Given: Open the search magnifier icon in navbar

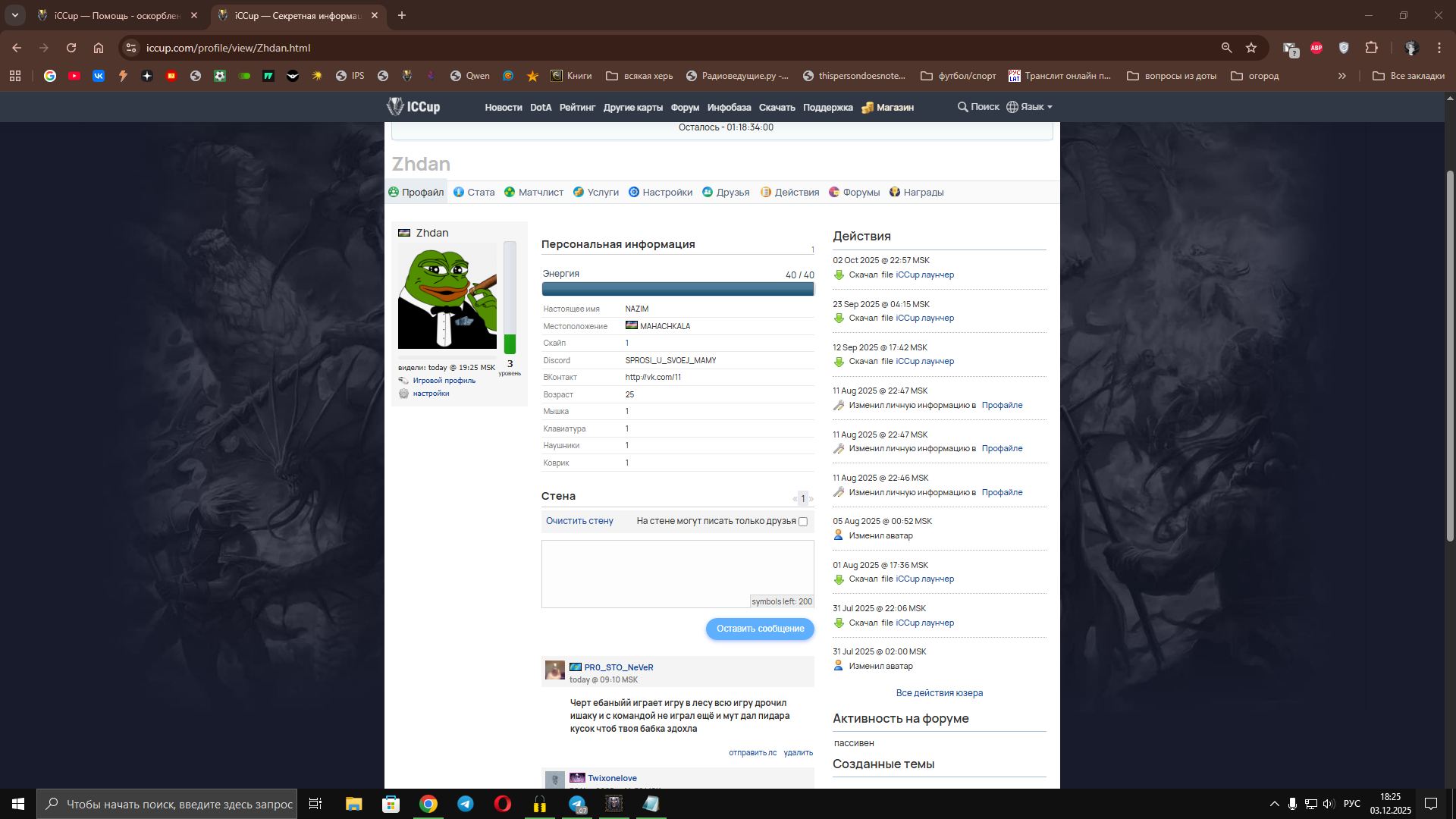Looking at the screenshot, I should [962, 107].
